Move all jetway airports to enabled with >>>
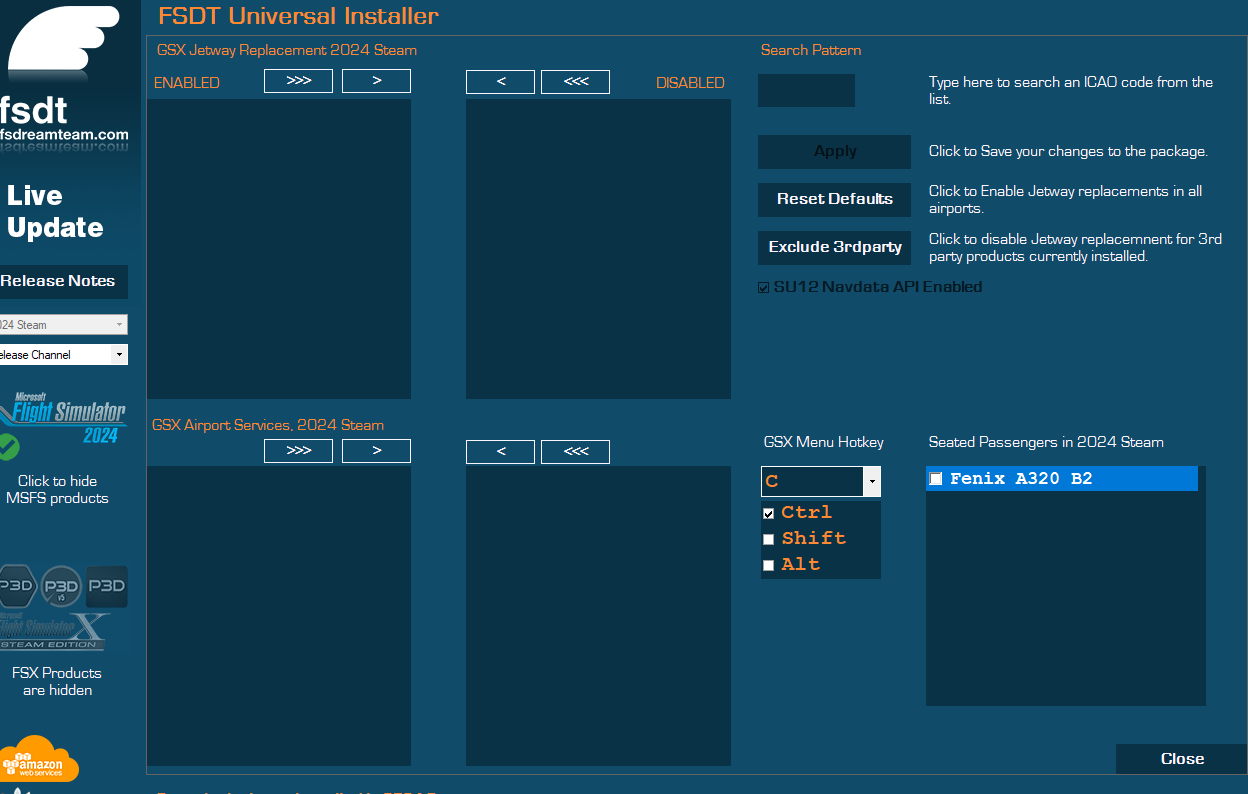Screen dimensions: 1248x794 [298, 81]
